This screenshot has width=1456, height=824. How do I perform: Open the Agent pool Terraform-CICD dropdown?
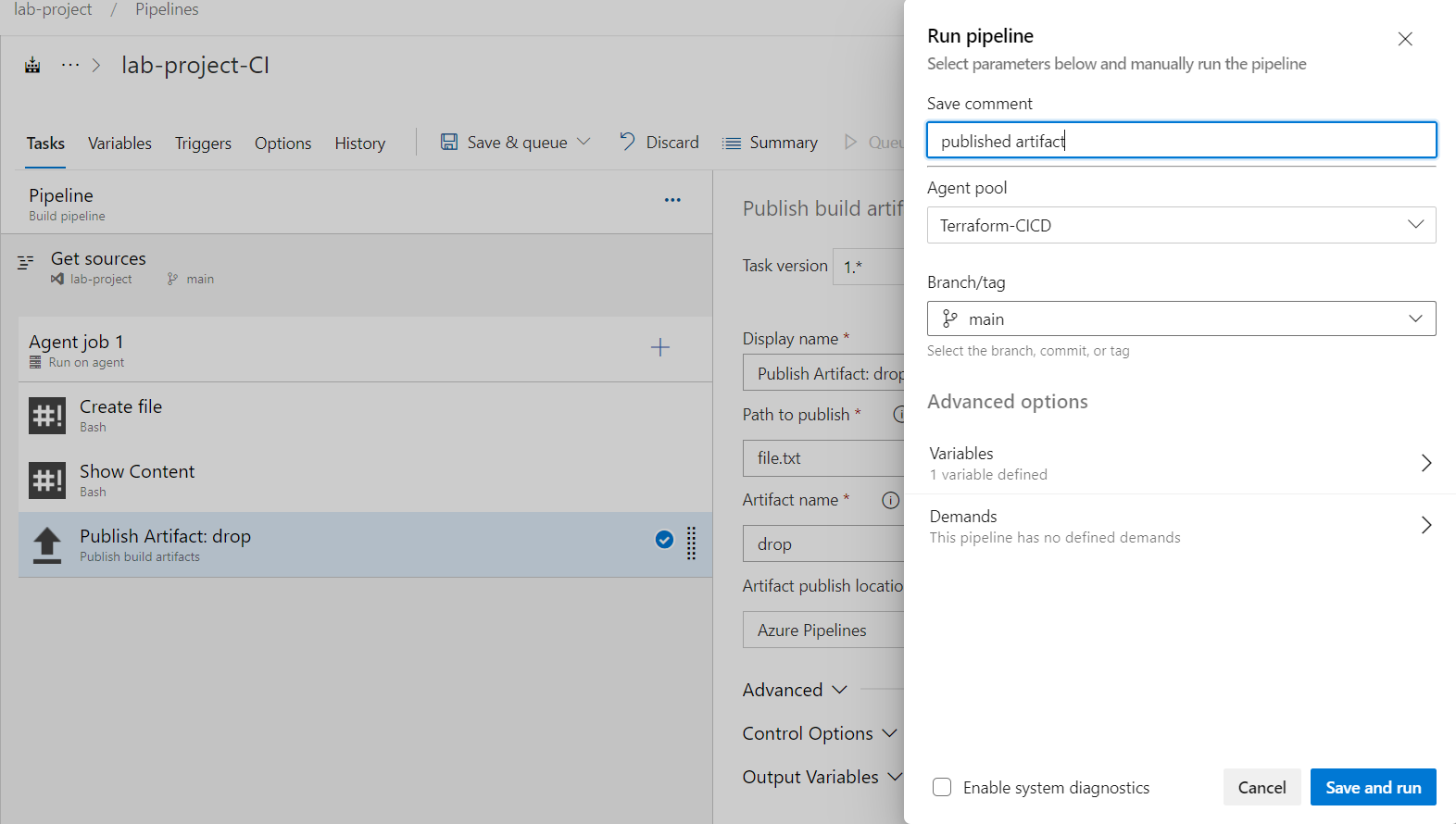(1182, 225)
